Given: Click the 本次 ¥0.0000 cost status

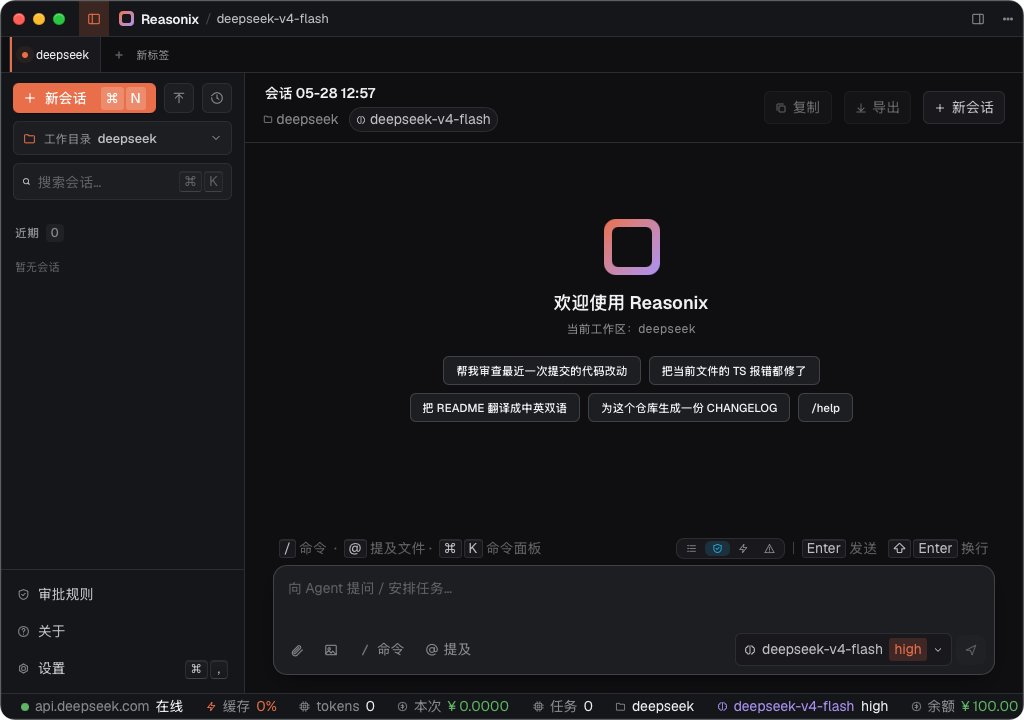Looking at the screenshot, I should click(453, 706).
